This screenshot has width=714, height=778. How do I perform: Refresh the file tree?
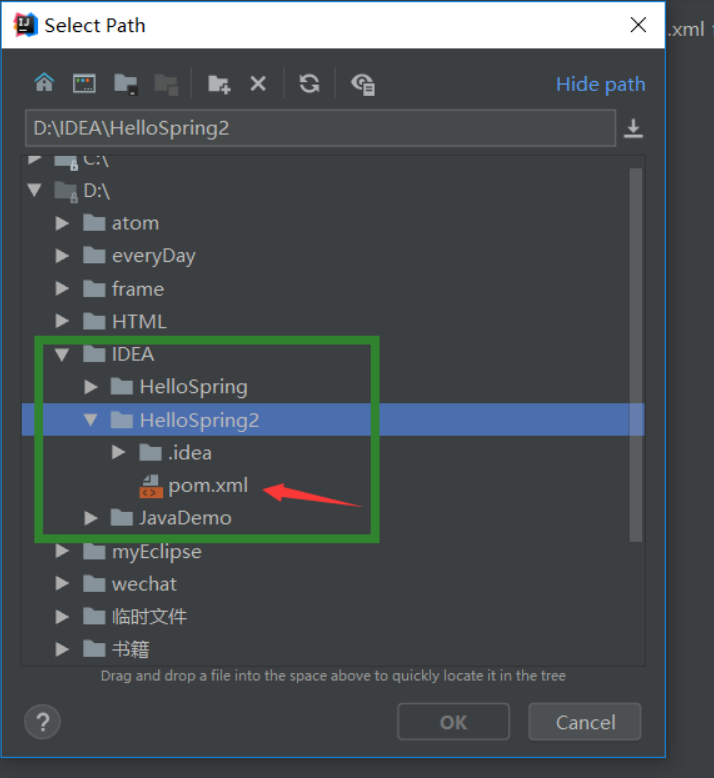coord(309,83)
